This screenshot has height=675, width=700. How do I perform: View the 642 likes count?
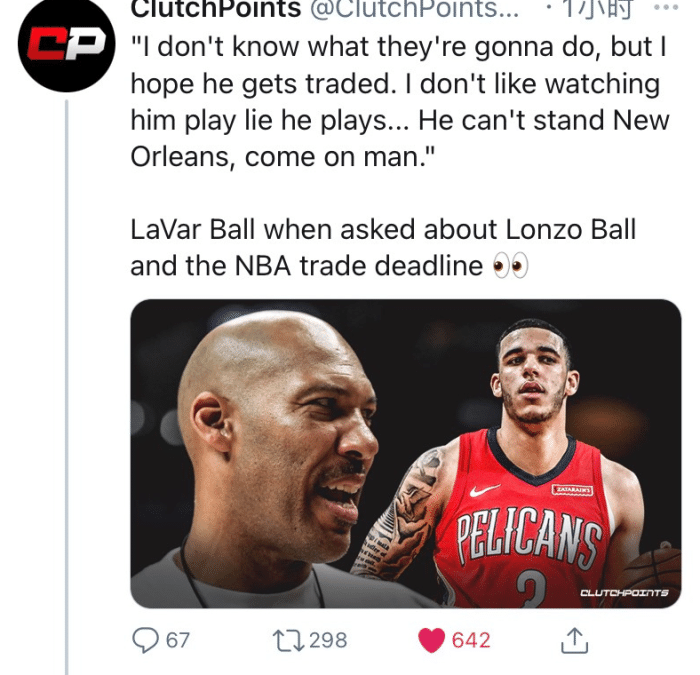coord(471,640)
